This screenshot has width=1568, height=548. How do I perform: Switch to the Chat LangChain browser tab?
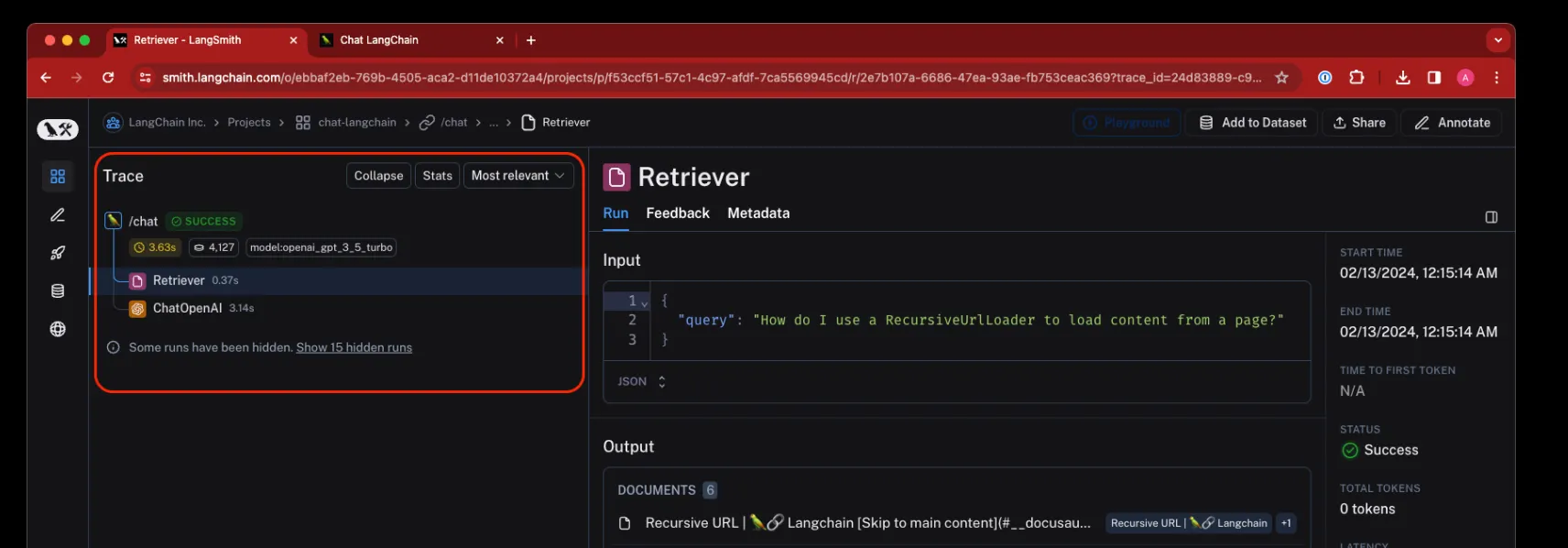point(410,40)
